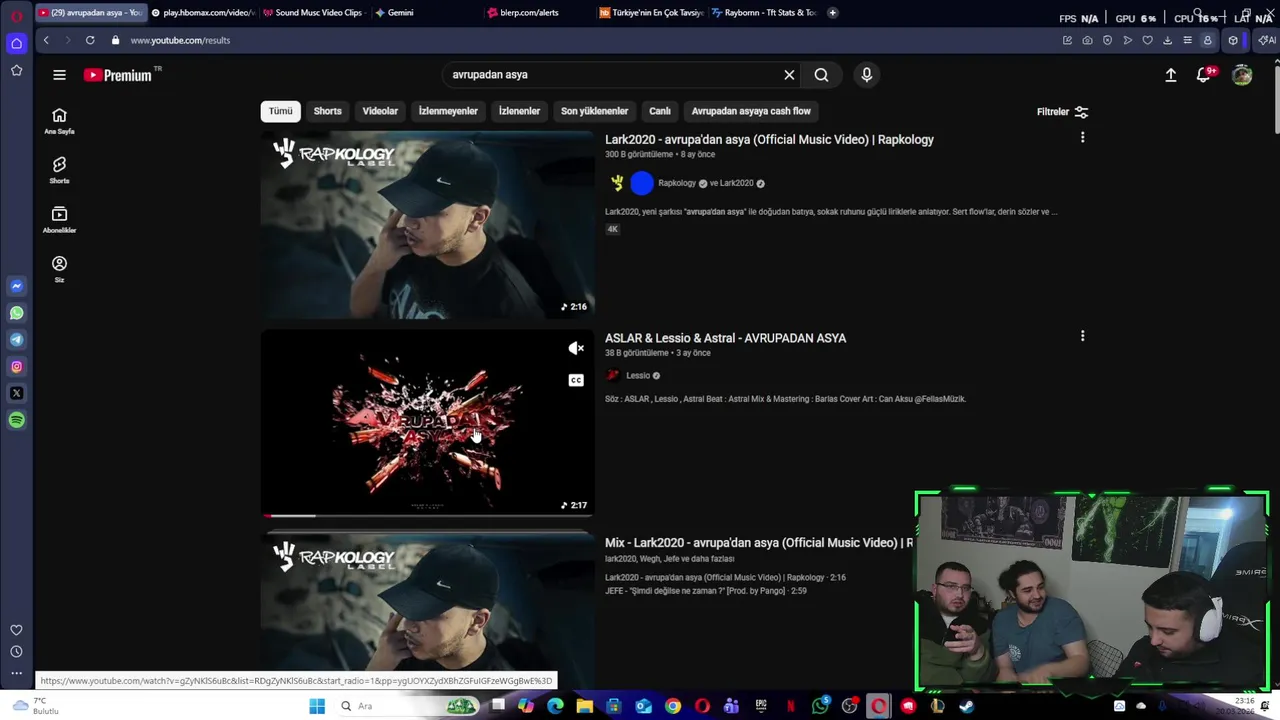Image resolution: width=1280 pixels, height=720 pixels.
Task: Open the account avatar menu
Action: pos(1242,75)
